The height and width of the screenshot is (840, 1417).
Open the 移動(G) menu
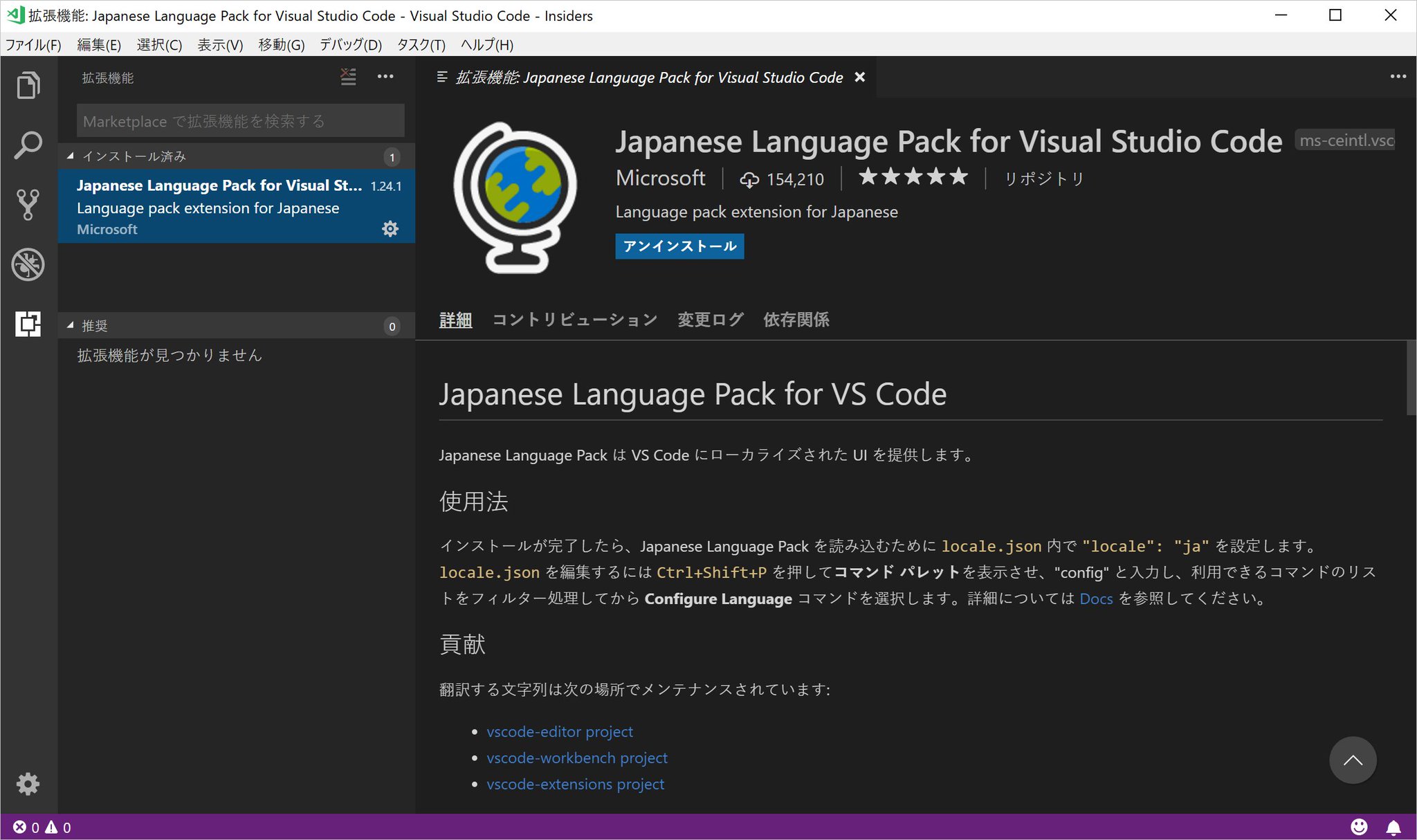tap(281, 45)
